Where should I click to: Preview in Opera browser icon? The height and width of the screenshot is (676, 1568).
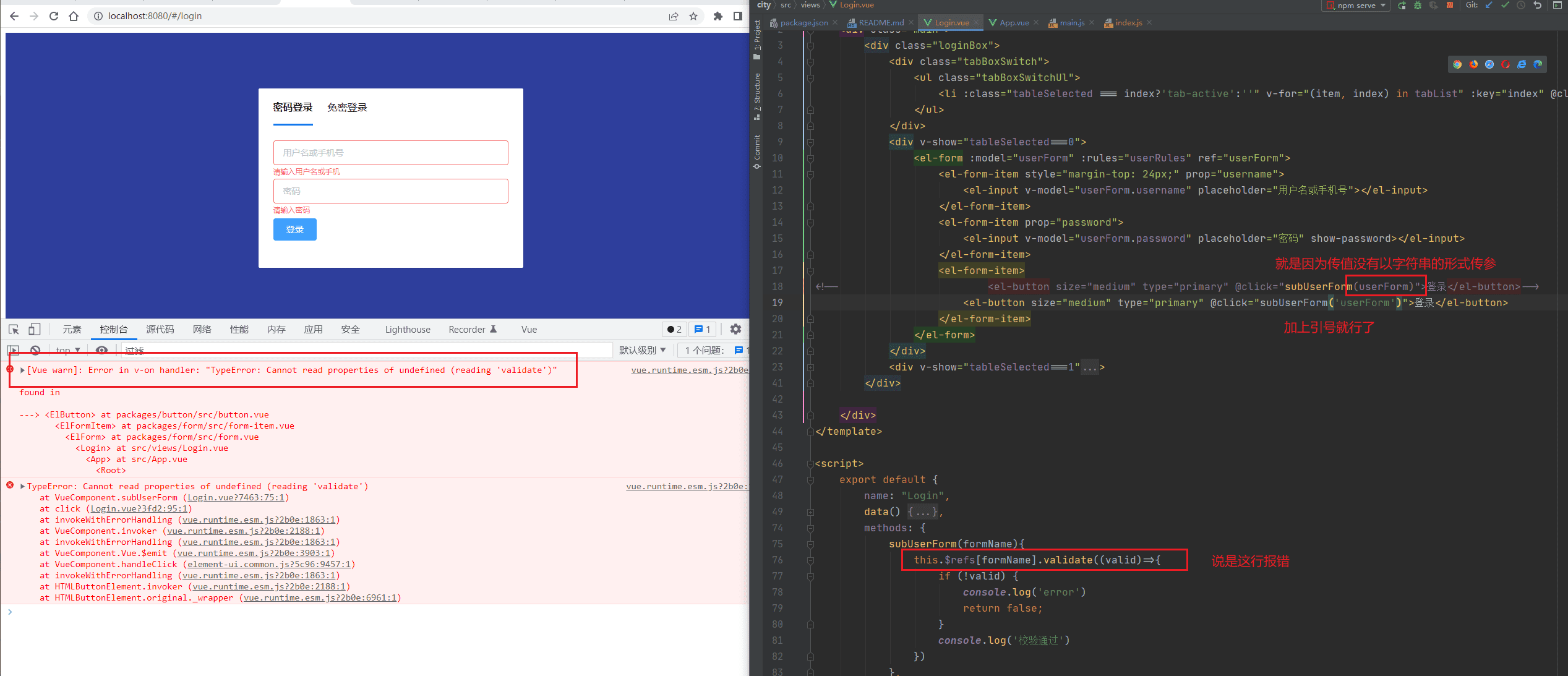tap(1506, 64)
